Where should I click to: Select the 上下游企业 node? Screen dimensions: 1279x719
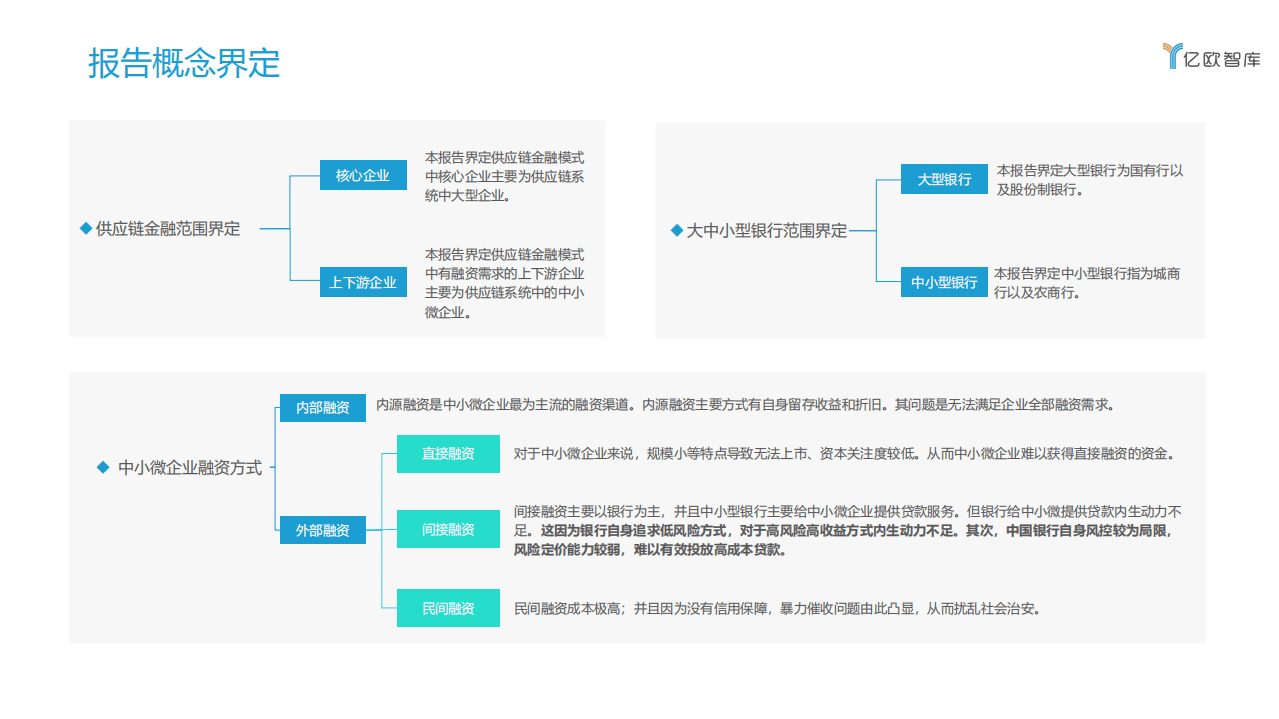coord(363,282)
